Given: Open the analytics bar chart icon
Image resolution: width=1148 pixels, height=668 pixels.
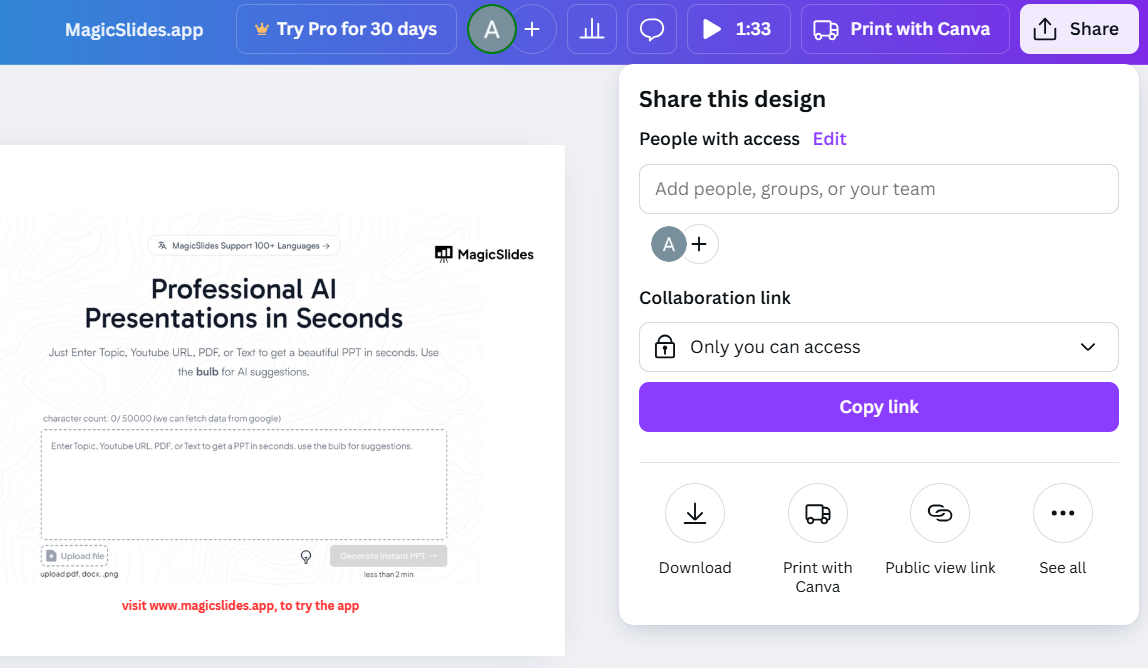Looking at the screenshot, I should tap(592, 29).
